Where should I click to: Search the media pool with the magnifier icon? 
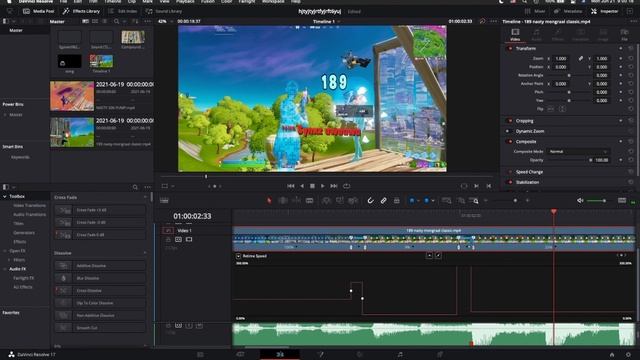coord(117,21)
